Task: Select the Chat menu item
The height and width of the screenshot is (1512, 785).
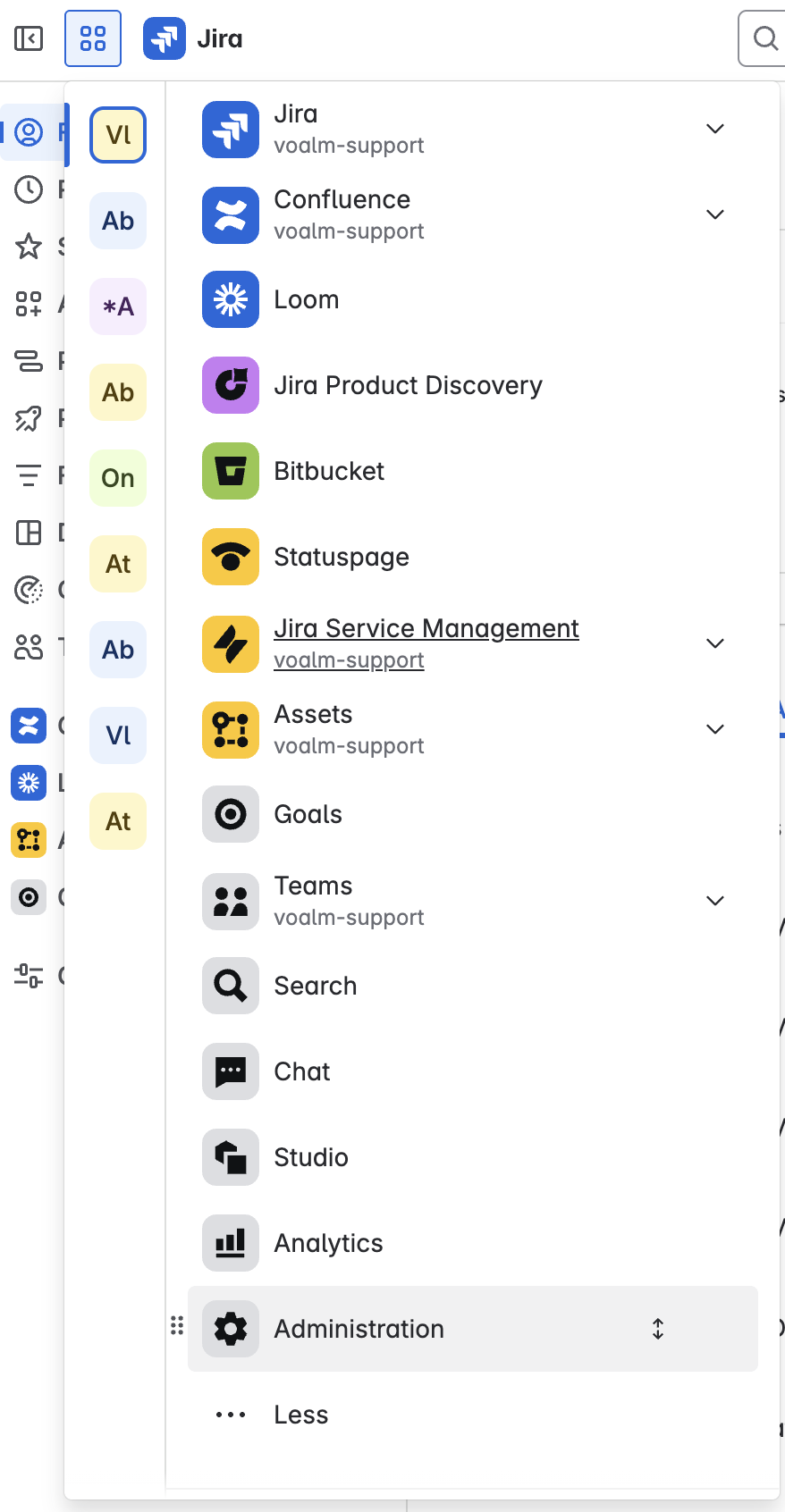Action: 302,1071
